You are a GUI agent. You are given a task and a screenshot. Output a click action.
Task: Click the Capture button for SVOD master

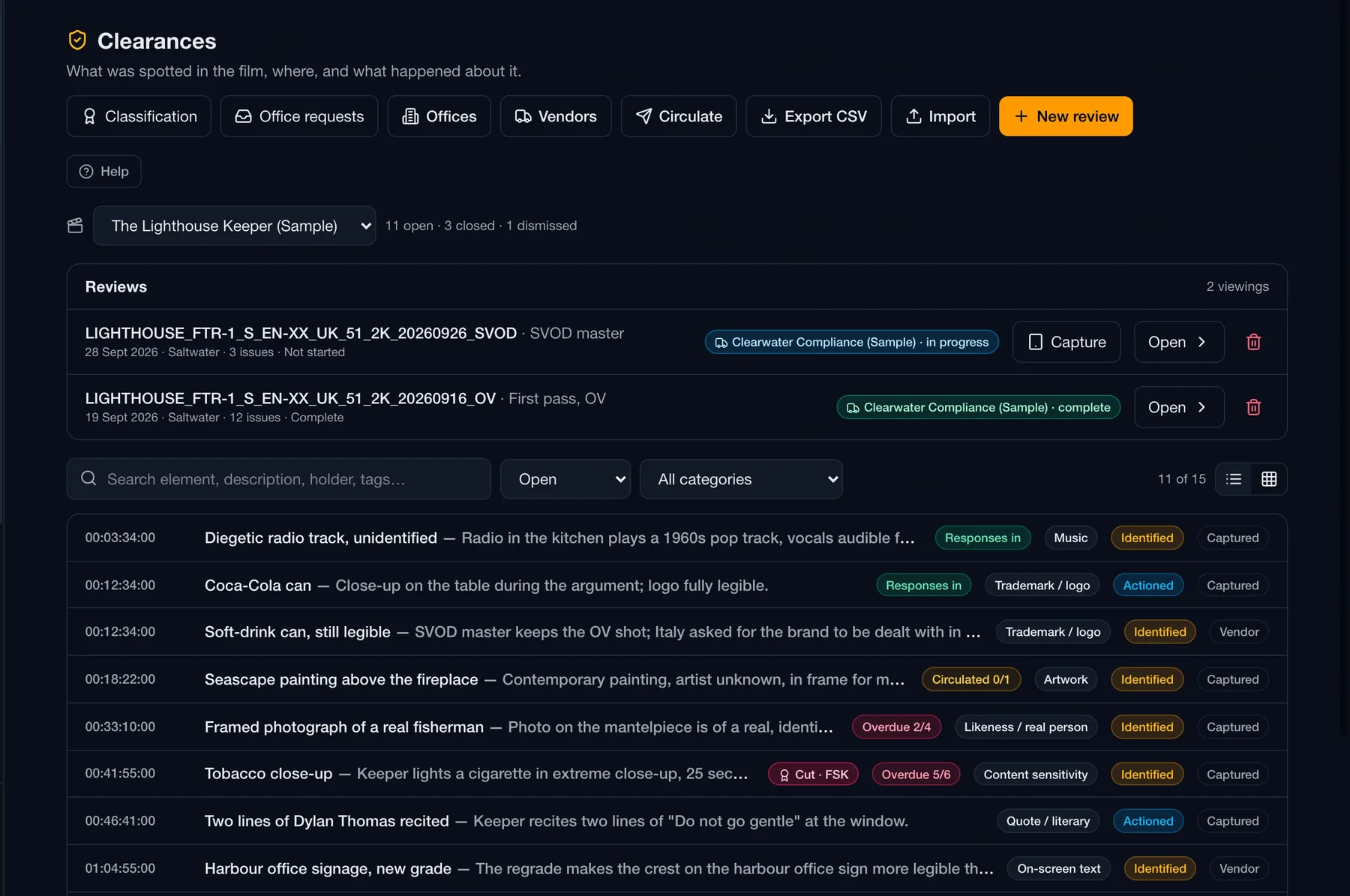click(1066, 342)
